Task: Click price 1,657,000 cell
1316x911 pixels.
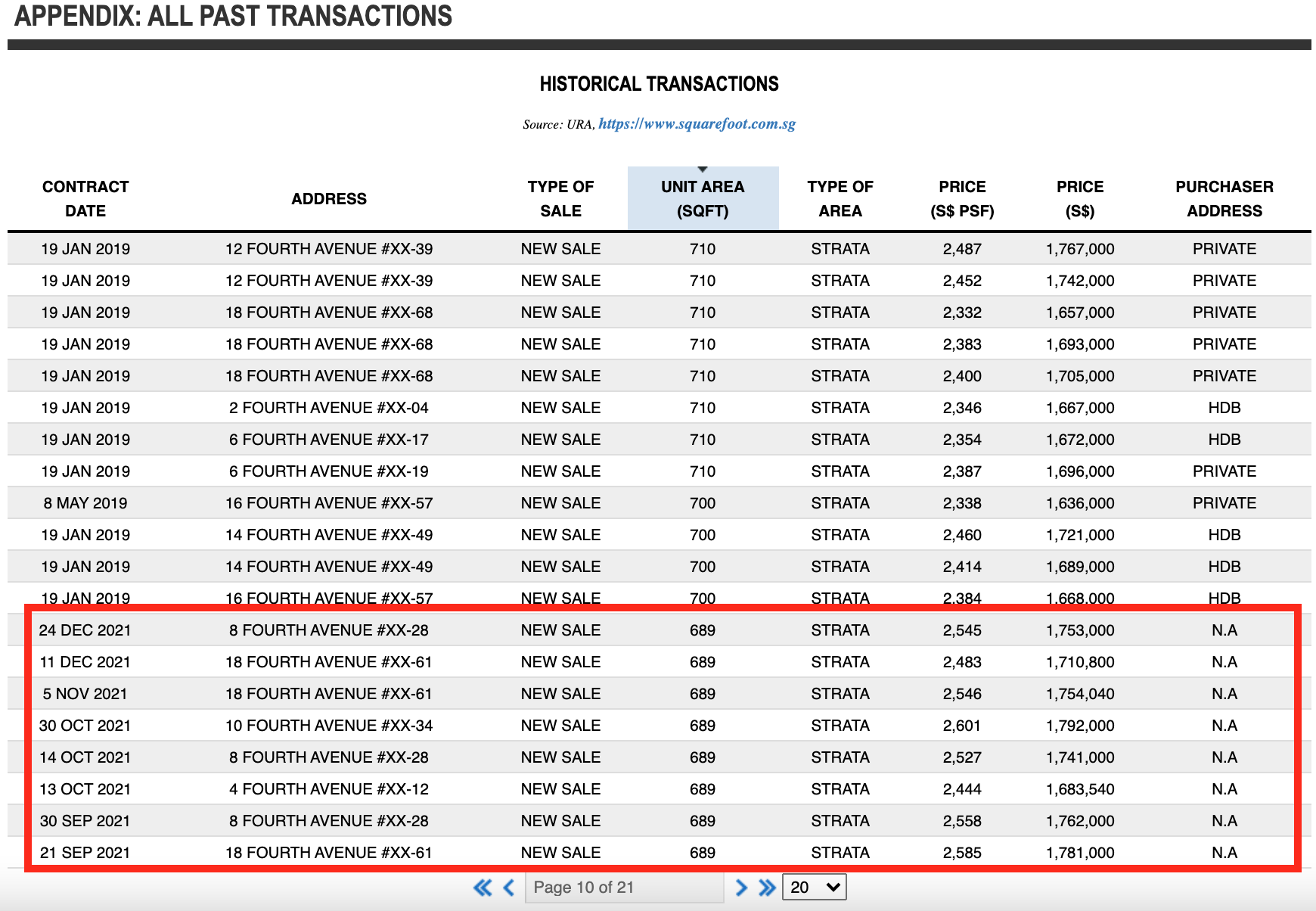Action: coord(1080,312)
